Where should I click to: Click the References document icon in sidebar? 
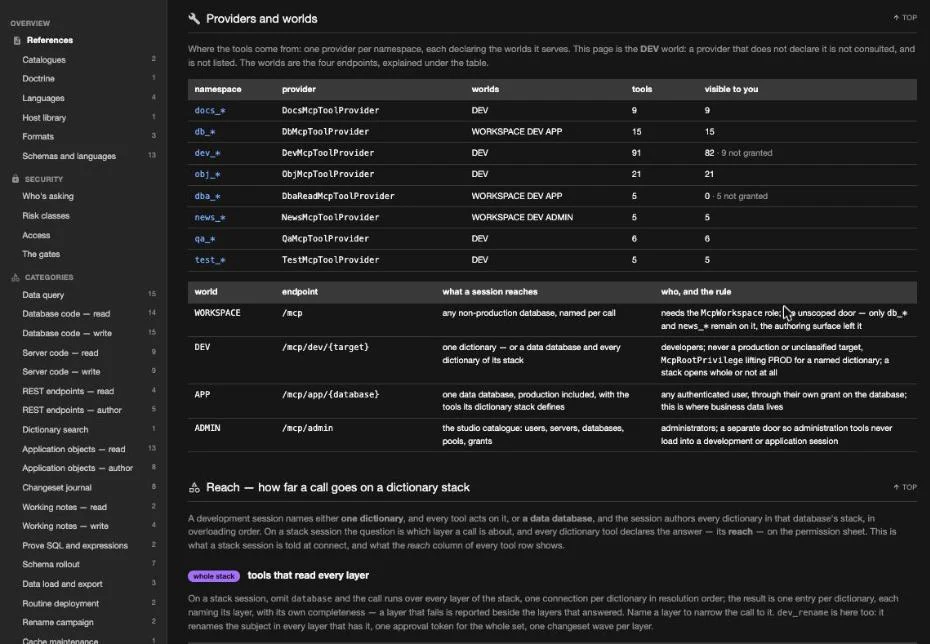point(17,40)
